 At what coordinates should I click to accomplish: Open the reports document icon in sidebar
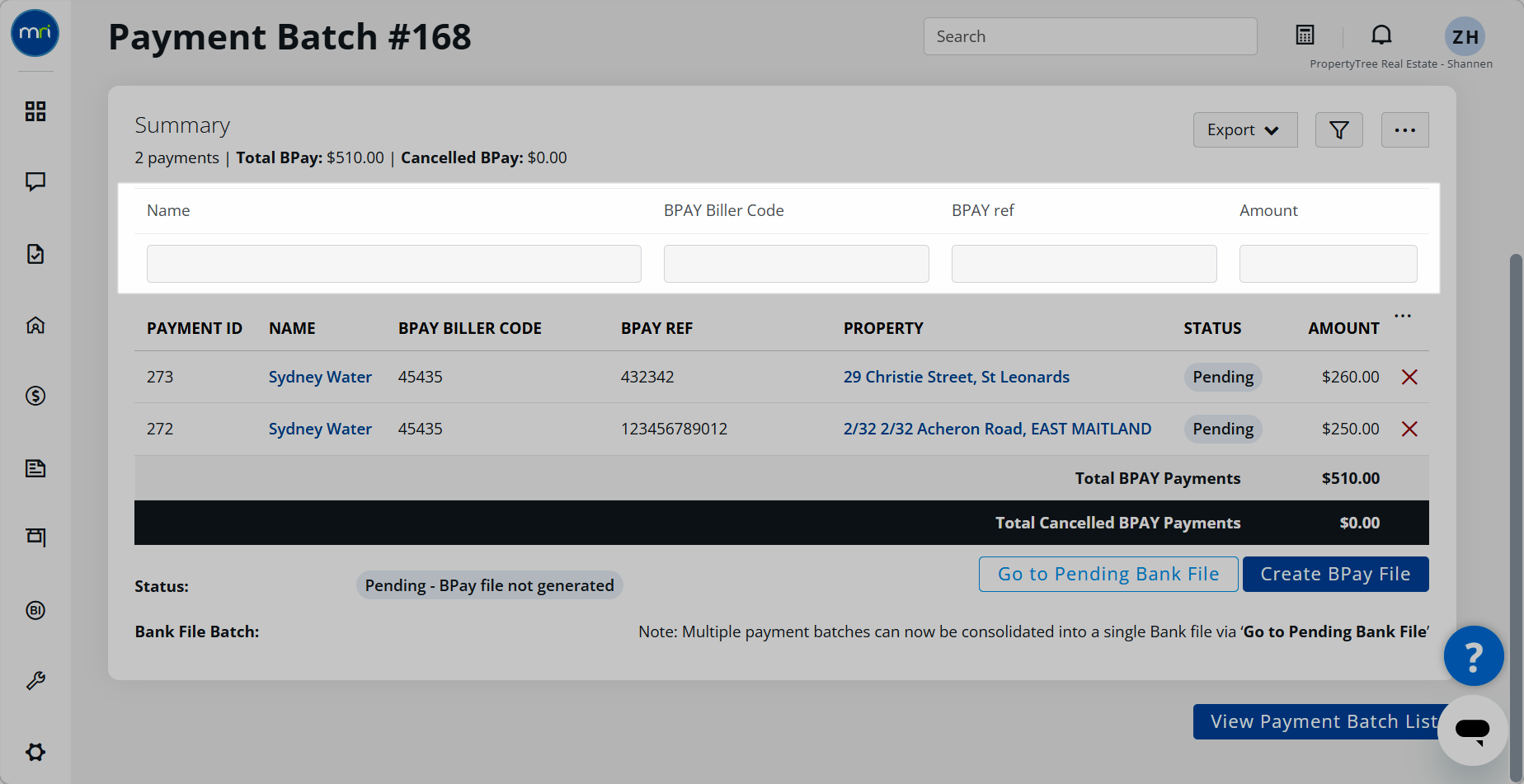click(35, 468)
